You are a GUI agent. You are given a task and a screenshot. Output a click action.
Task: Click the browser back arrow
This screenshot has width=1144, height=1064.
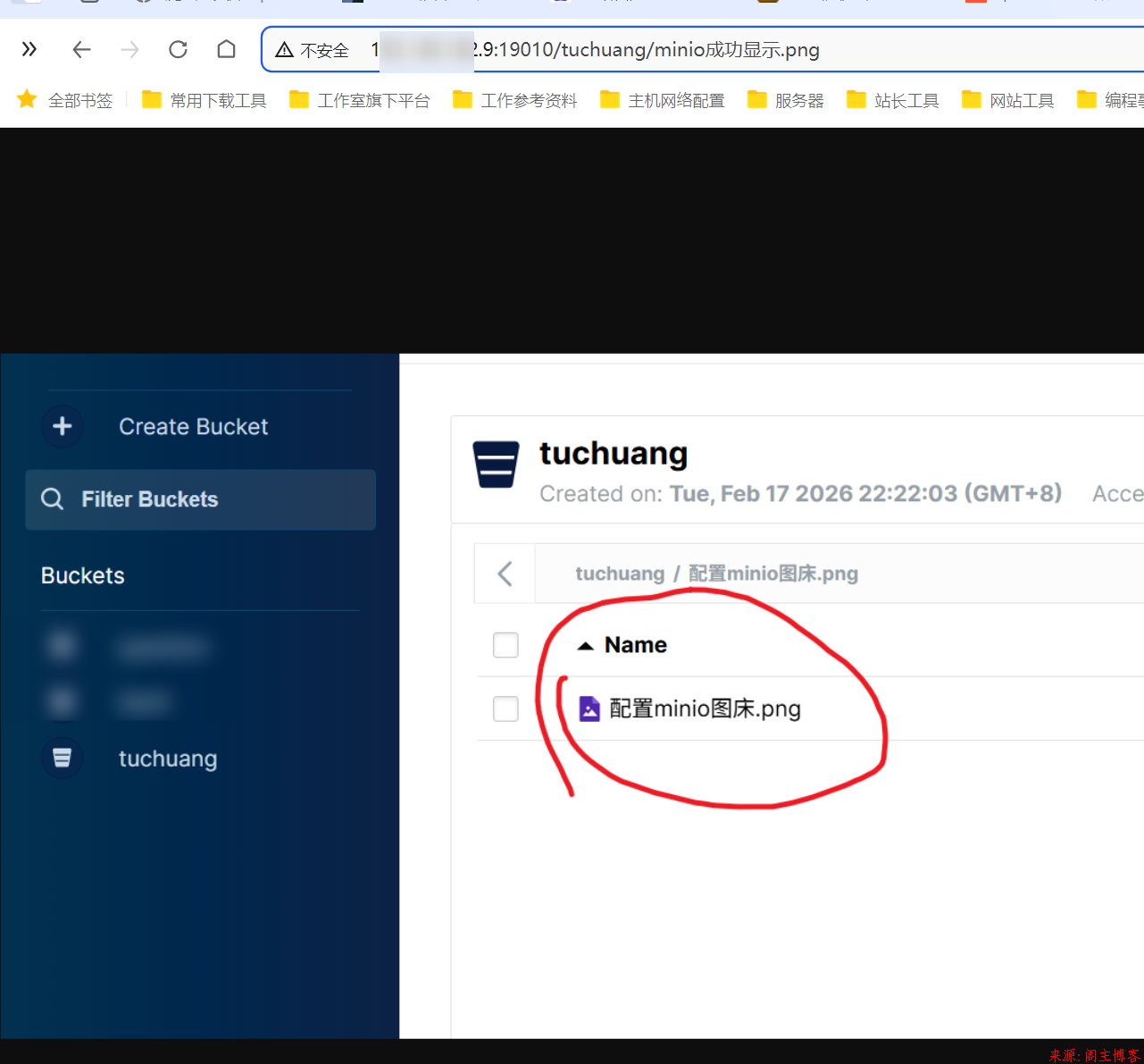point(82,49)
